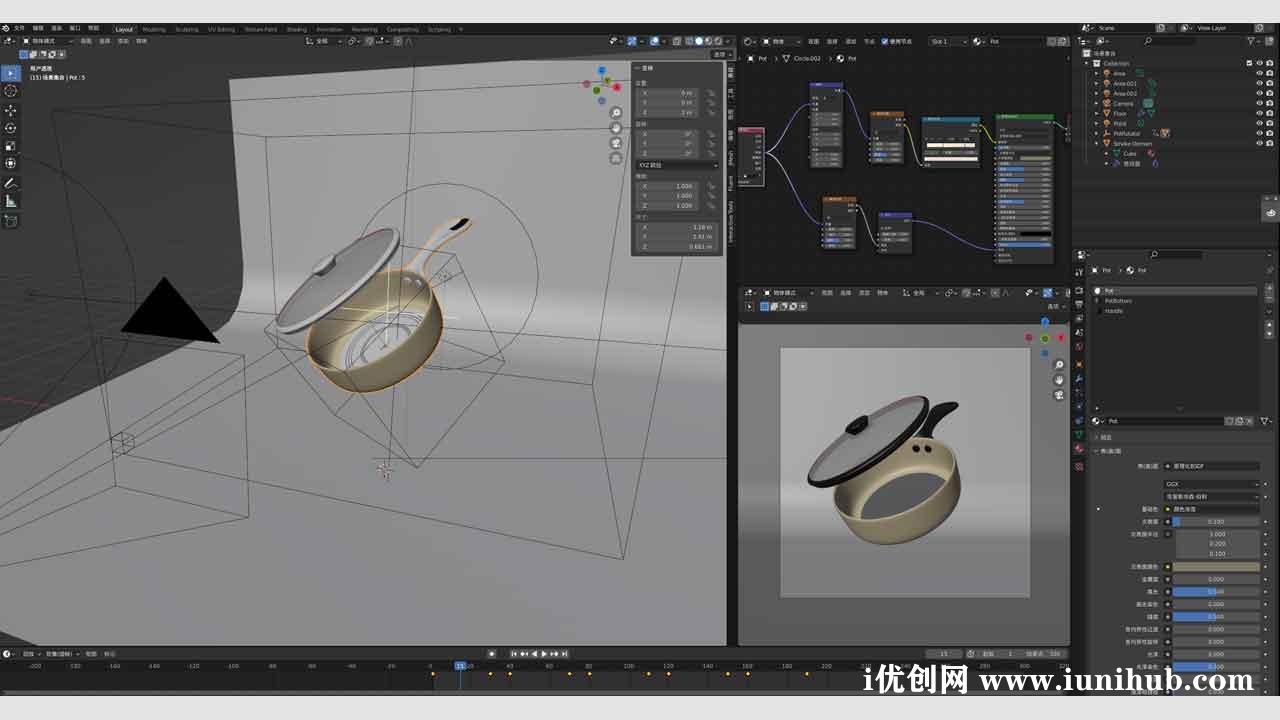Click the zoom icon in render preview viewport
Viewport: 1280px width, 720px height.
(x=1059, y=365)
